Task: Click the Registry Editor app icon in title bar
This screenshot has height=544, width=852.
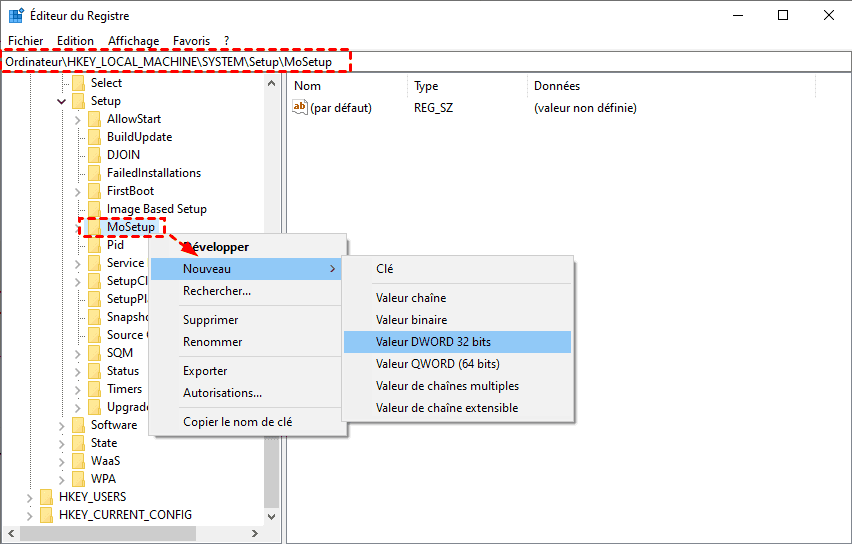Action: tap(16, 16)
